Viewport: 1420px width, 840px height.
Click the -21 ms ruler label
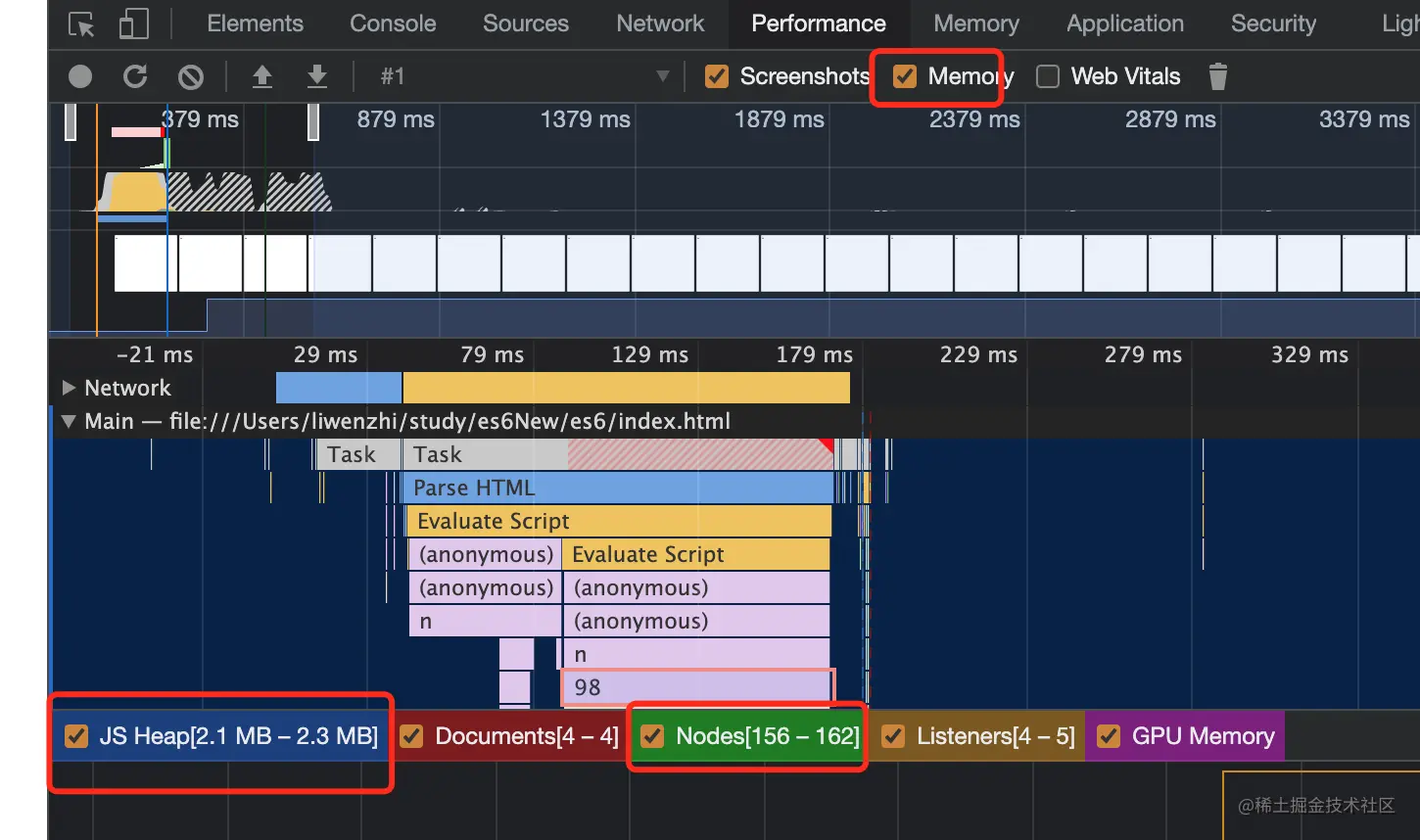pos(155,354)
